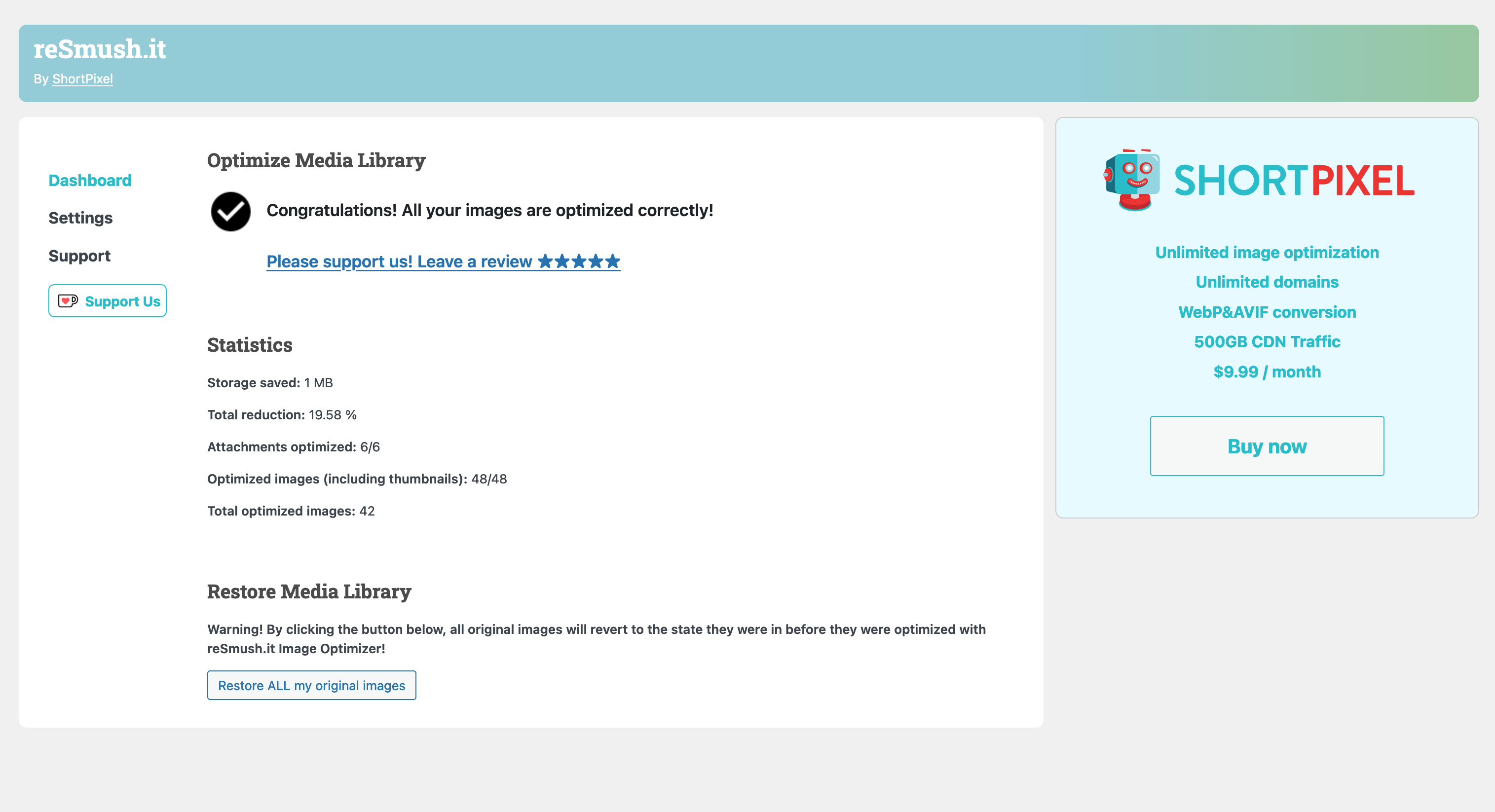Click WebP&AVIF conversion text
1495x812 pixels.
pos(1267,312)
